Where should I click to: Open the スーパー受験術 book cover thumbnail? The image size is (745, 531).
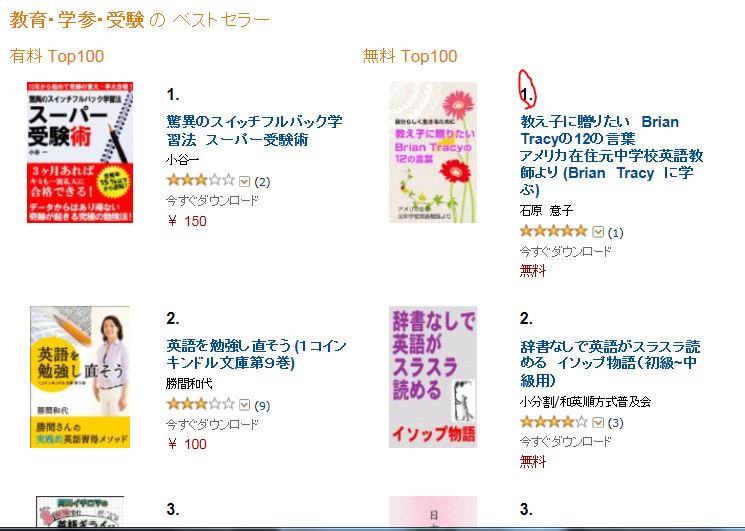coord(80,152)
